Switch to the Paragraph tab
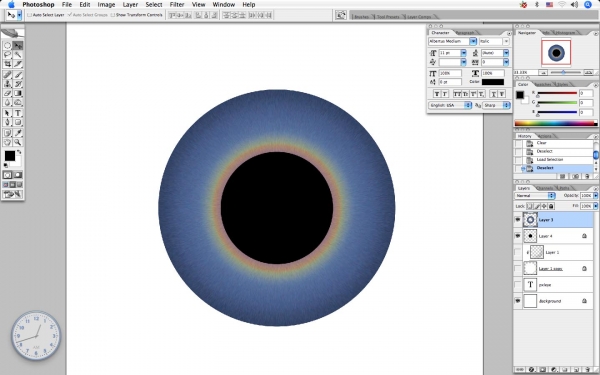This screenshot has height=375, width=600. (465, 33)
